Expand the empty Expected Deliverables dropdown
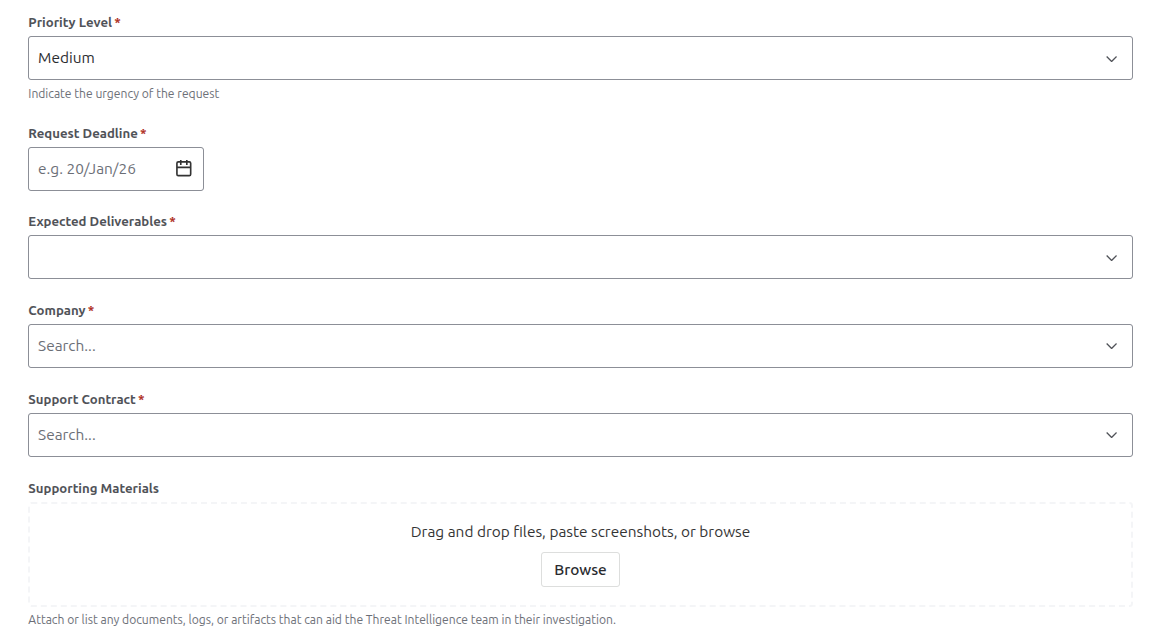 (560, 257)
